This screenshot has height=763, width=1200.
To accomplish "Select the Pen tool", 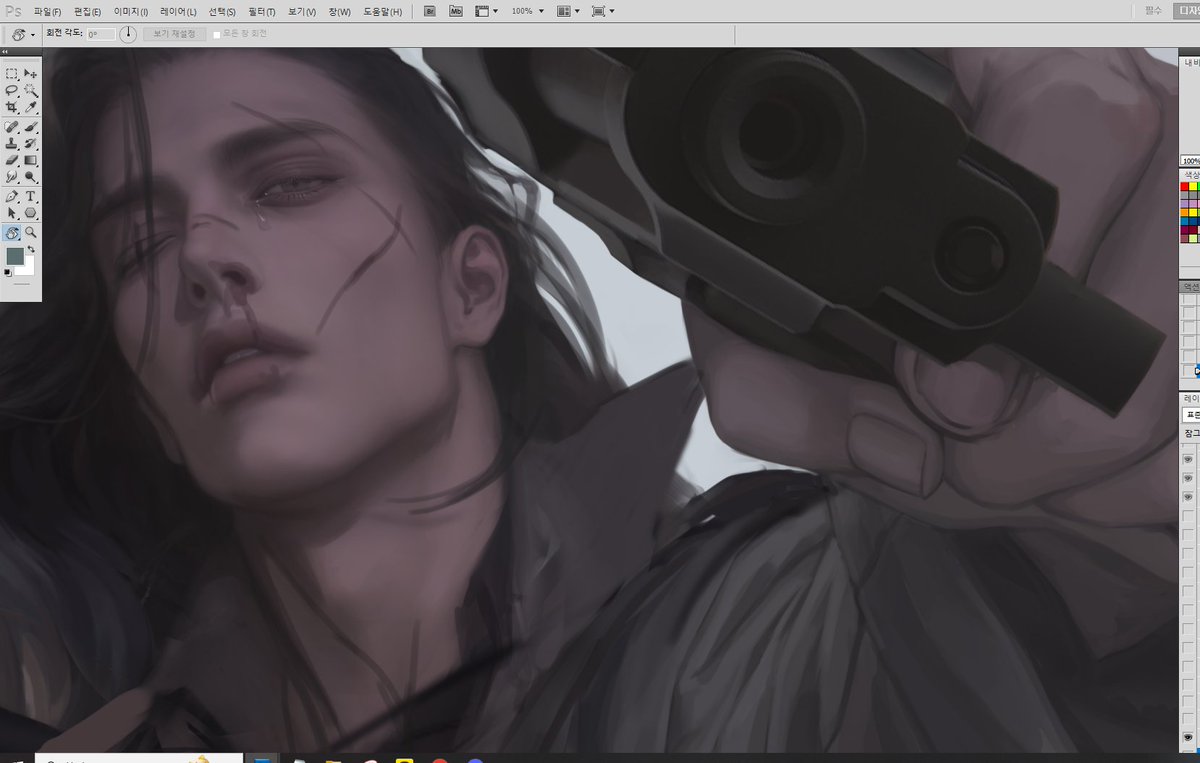I will (12, 196).
